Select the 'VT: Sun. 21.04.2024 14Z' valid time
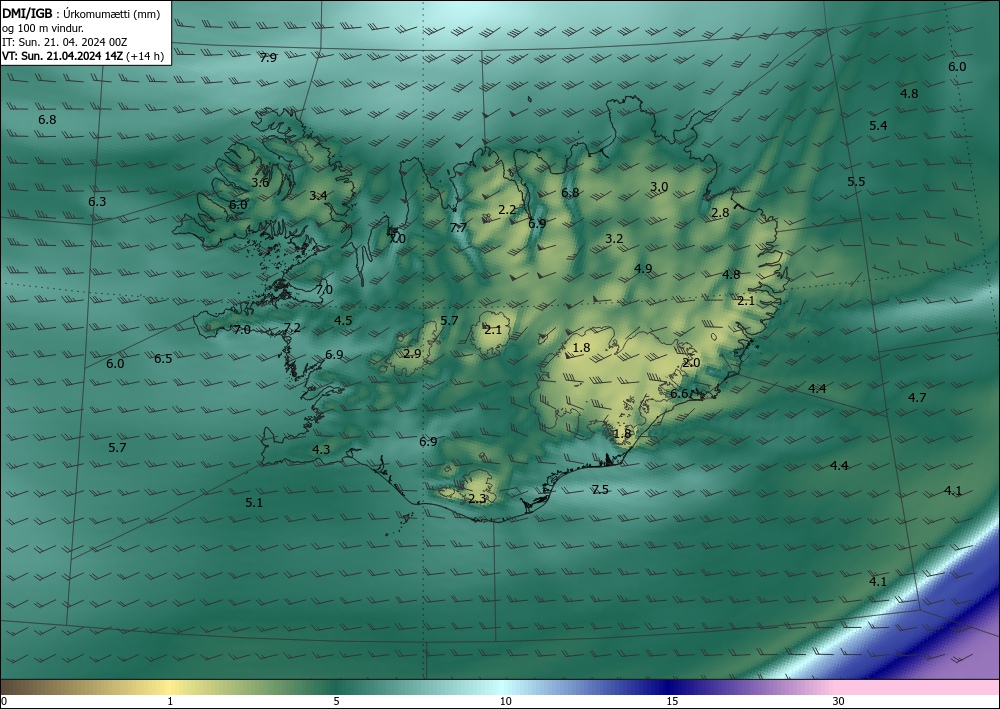The width and height of the screenshot is (1000, 709). (63, 56)
